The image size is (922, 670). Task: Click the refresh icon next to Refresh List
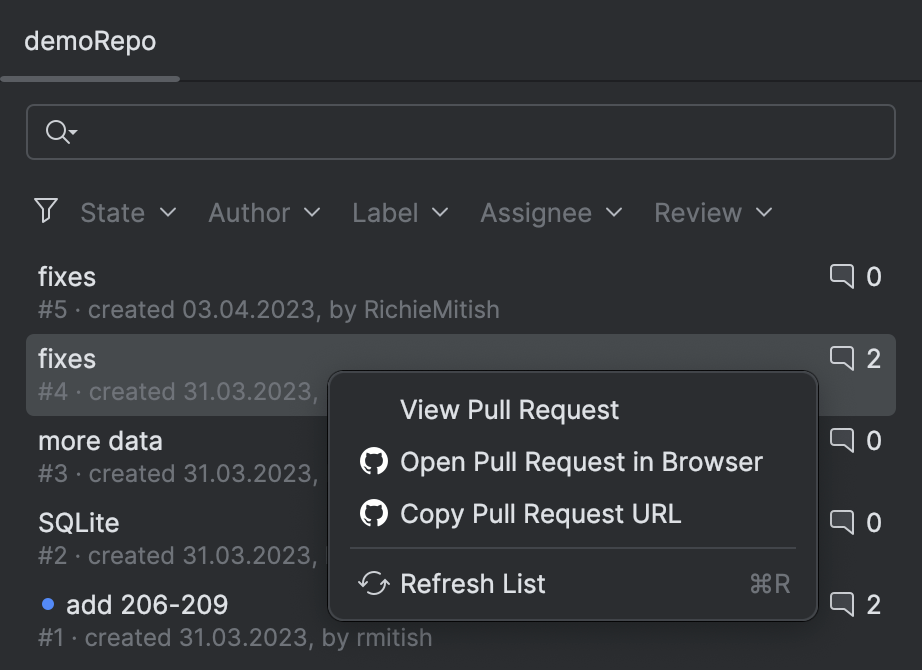[x=374, y=583]
